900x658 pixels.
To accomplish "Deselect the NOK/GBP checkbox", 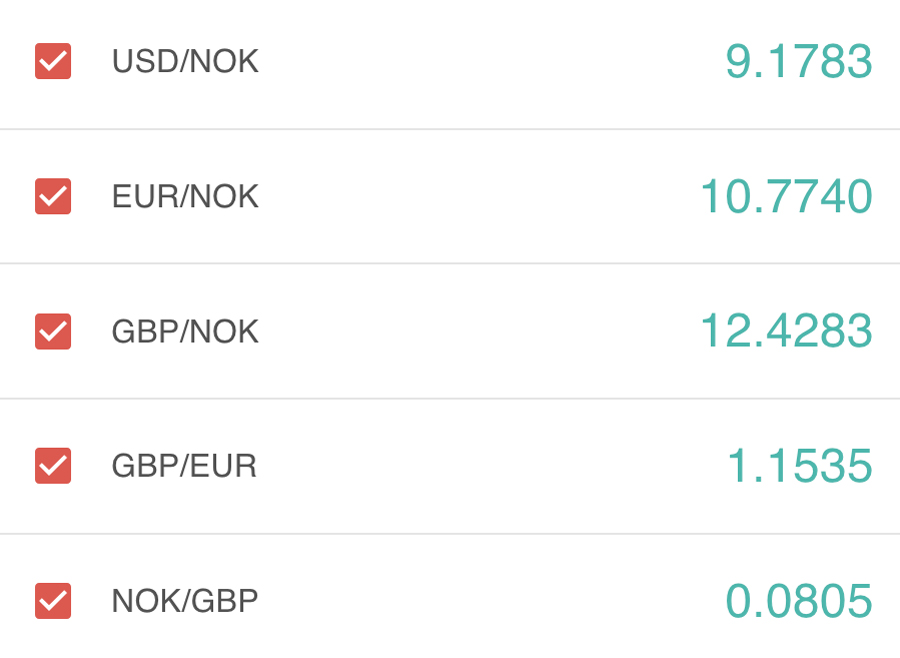I will click(53, 601).
